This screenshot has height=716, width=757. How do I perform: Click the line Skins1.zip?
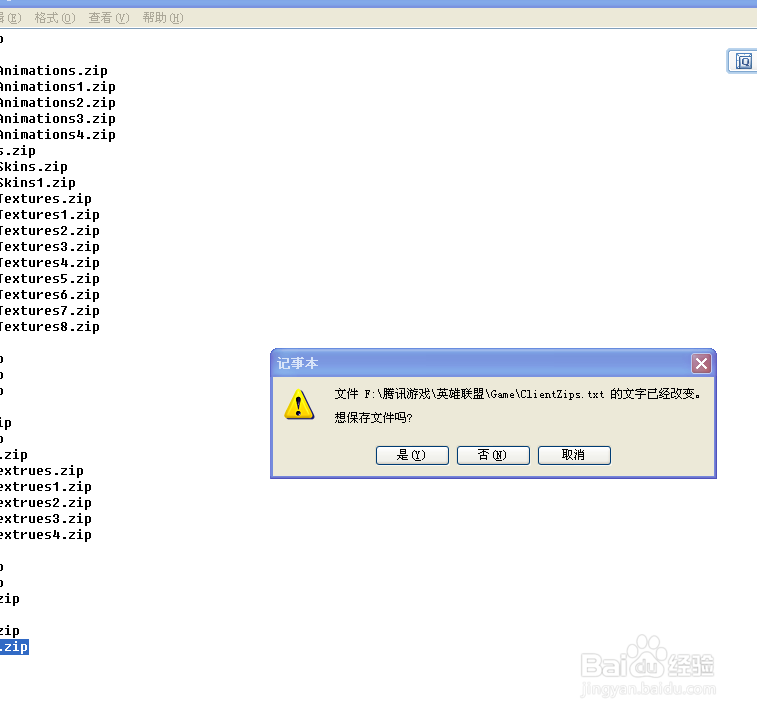(x=38, y=183)
